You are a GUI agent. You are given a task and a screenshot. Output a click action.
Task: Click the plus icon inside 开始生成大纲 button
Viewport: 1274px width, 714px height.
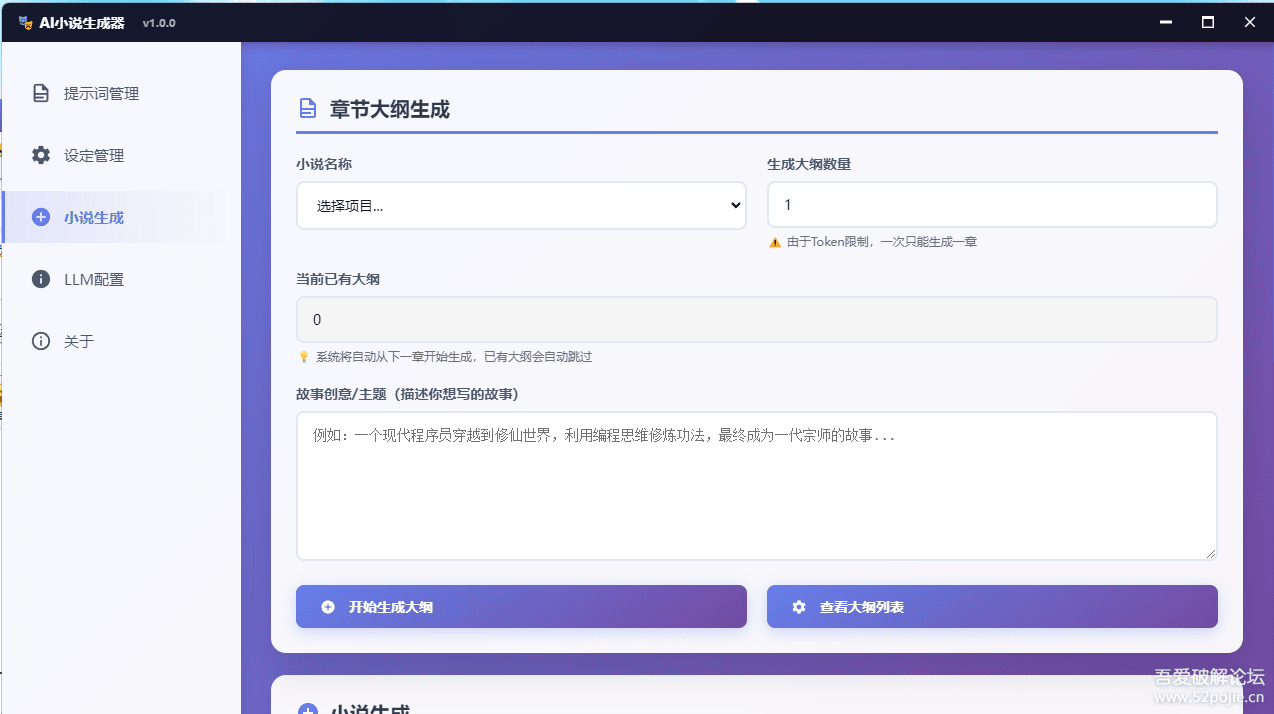(328, 605)
